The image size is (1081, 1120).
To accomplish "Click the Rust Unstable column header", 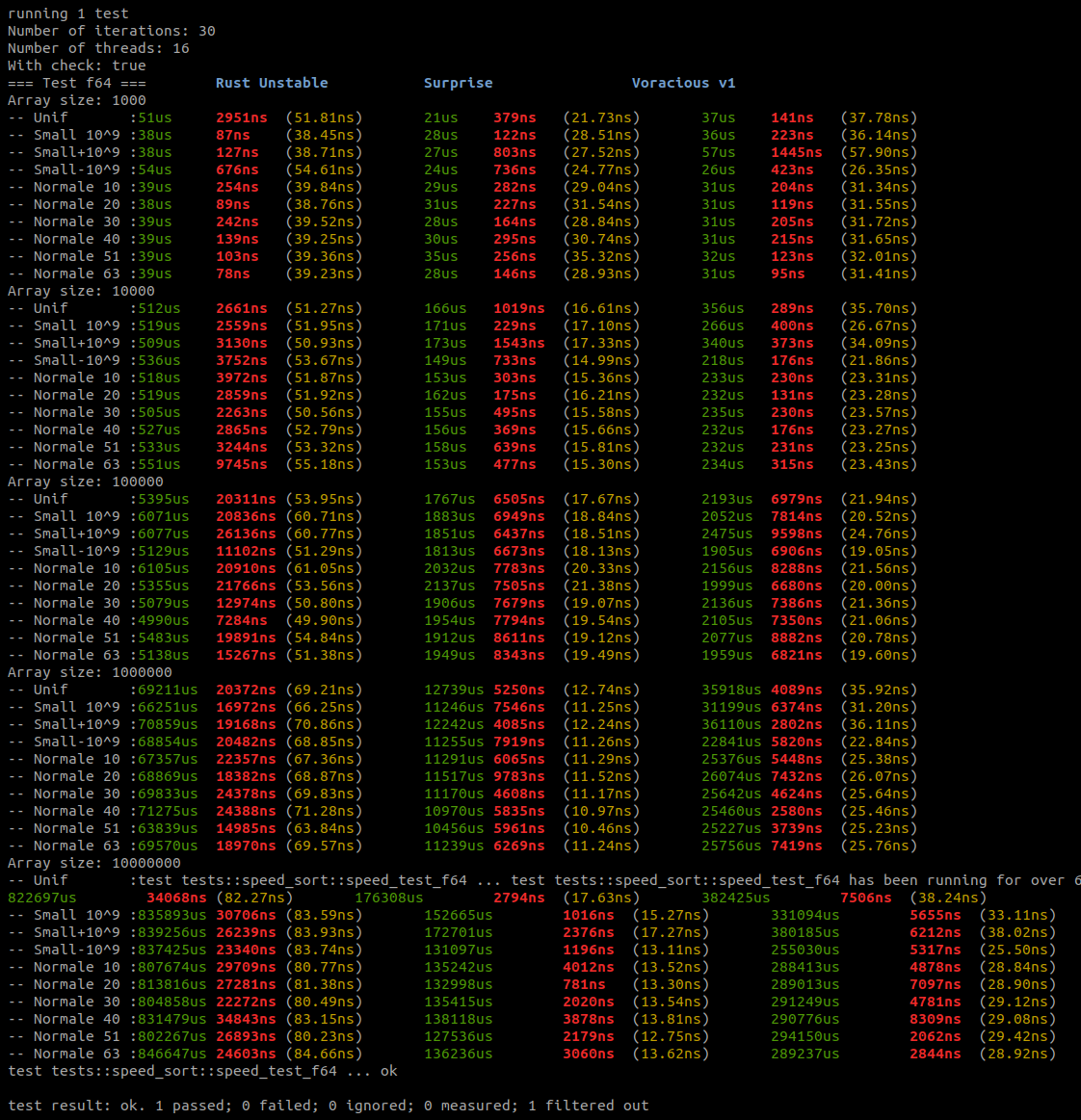I will pyautogui.click(x=272, y=83).
